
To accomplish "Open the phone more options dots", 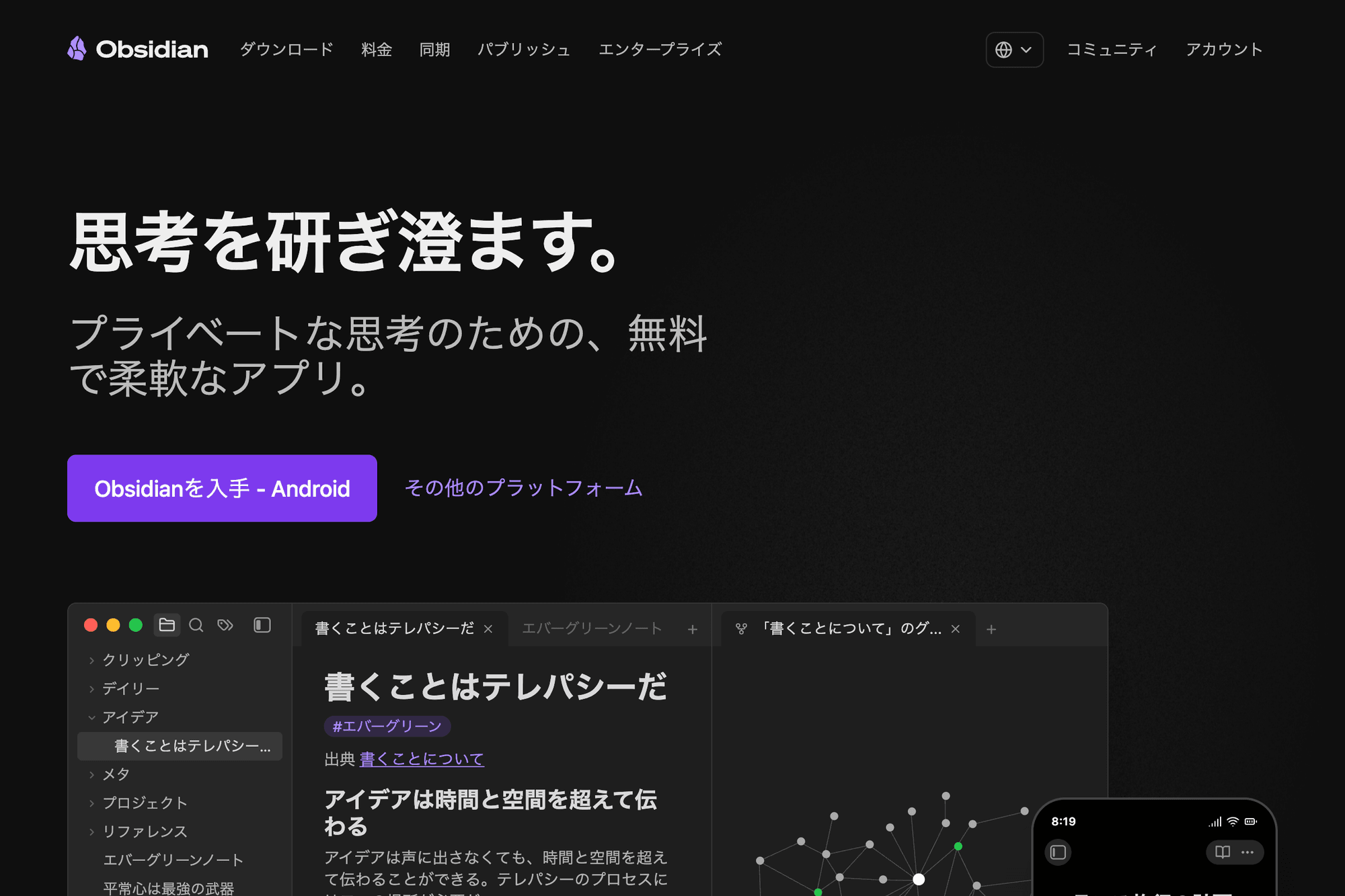I will click(x=1247, y=852).
